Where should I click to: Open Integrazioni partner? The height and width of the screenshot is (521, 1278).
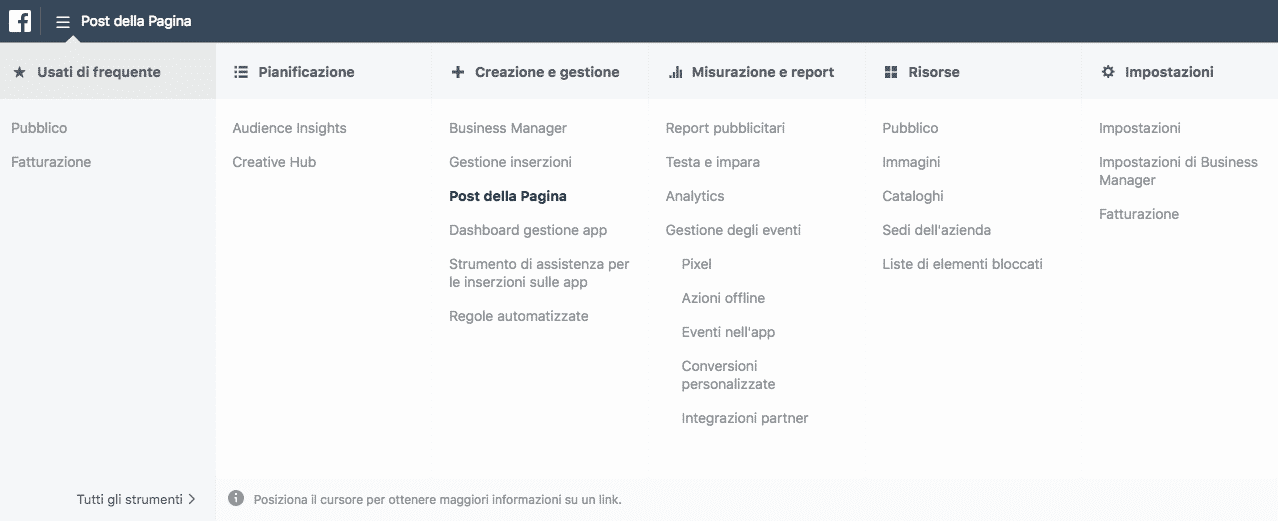(x=745, y=418)
